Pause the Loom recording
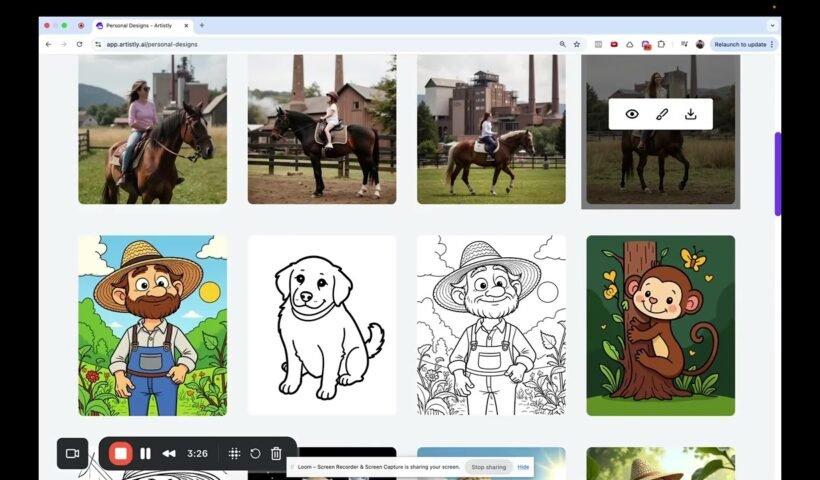Viewport: 820px width, 480px height. tap(146, 453)
